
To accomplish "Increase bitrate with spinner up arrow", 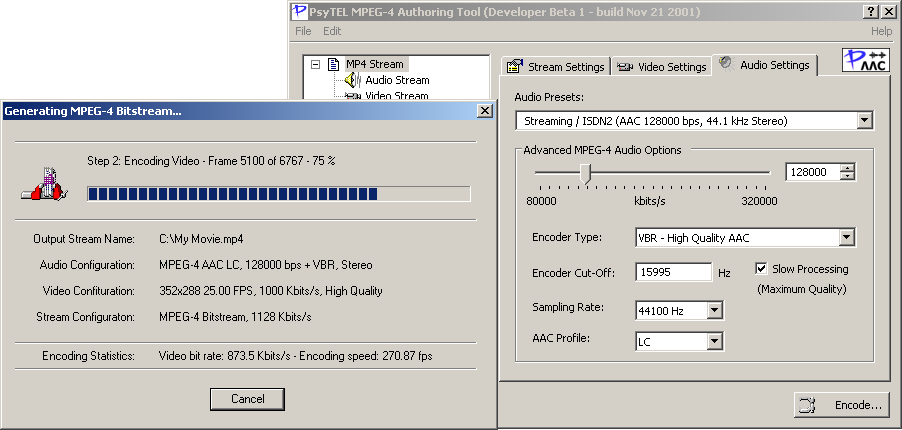I will (848, 168).
